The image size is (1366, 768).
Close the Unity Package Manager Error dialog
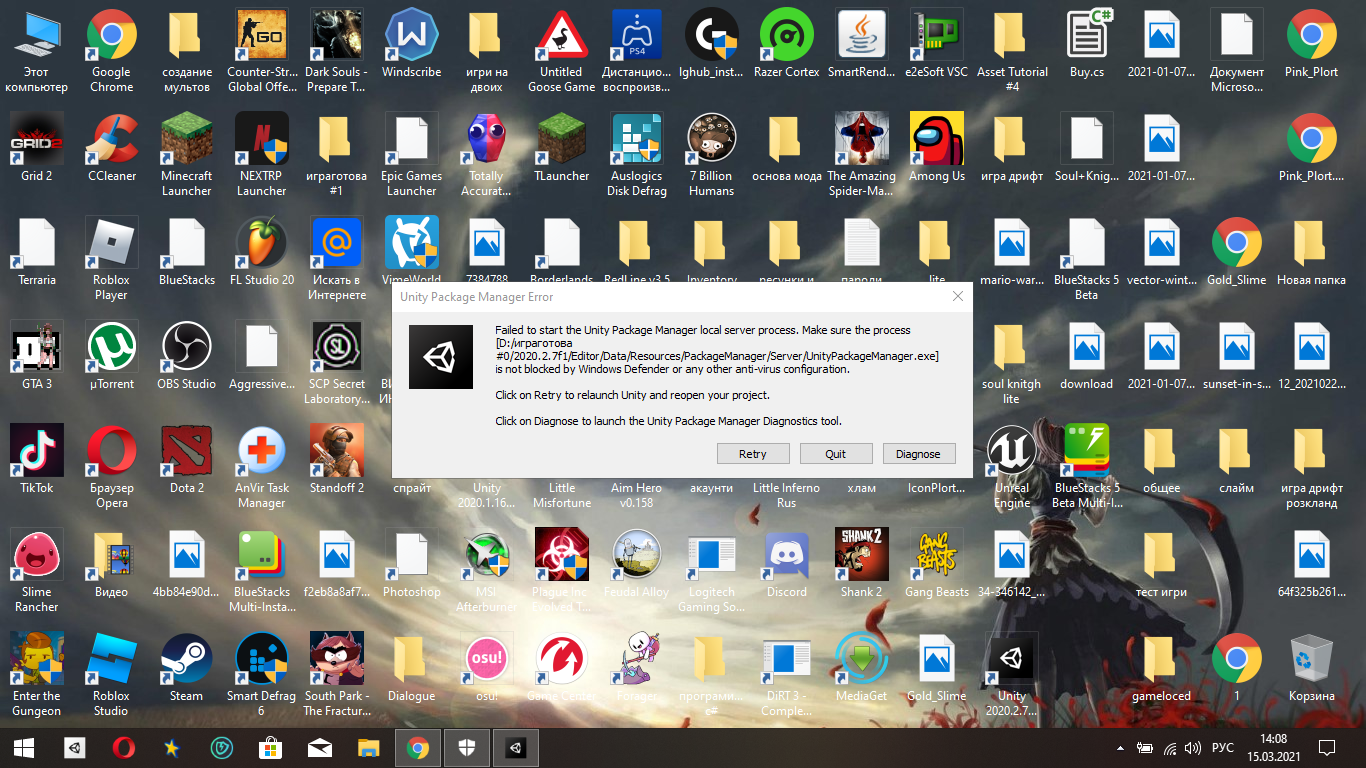point(957,296)
